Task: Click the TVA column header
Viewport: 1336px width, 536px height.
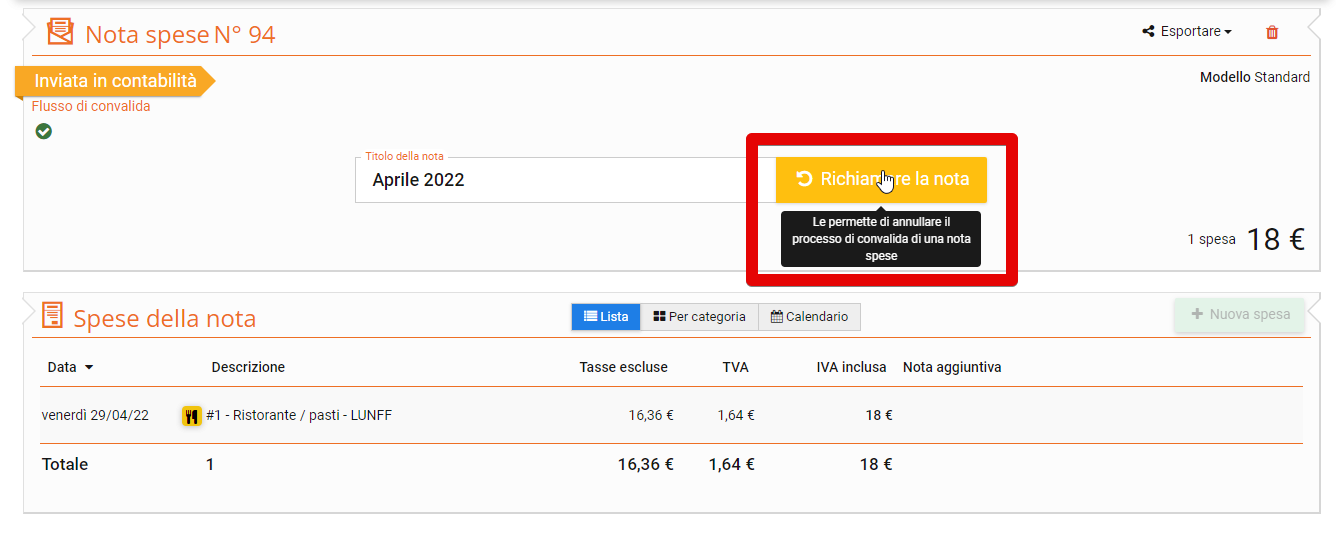Action: pos(735,367)
